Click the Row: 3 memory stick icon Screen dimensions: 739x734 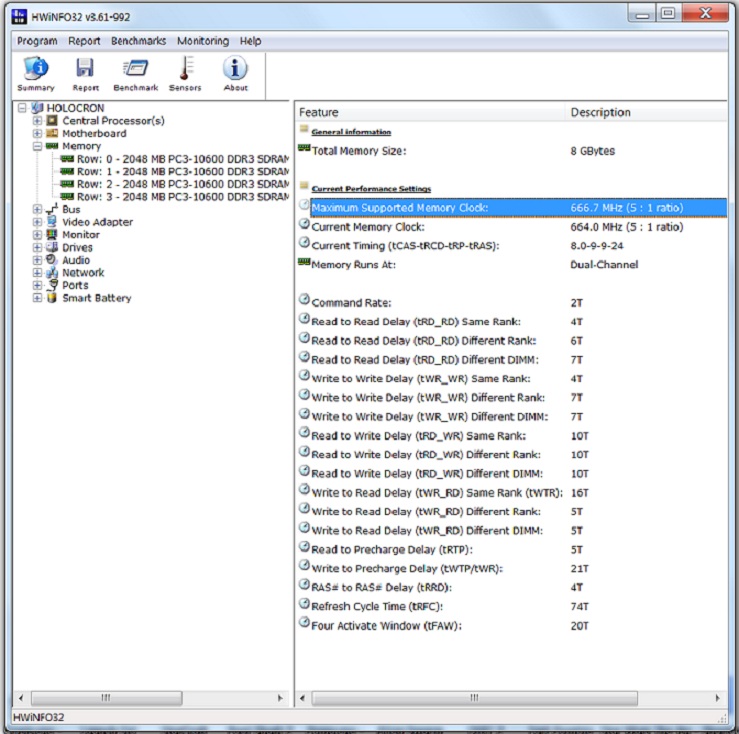coord(67,197)
